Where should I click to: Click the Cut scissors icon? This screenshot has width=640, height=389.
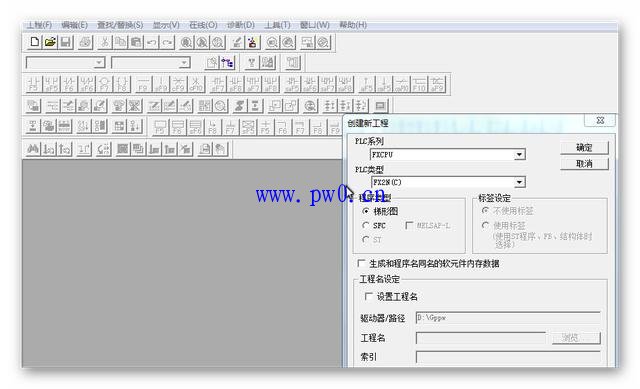click(105, 42)
